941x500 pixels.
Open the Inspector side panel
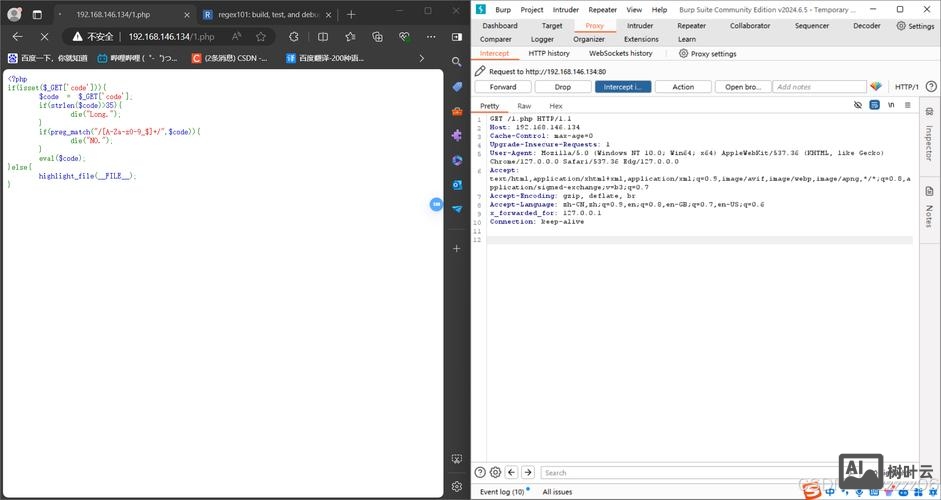929,133
